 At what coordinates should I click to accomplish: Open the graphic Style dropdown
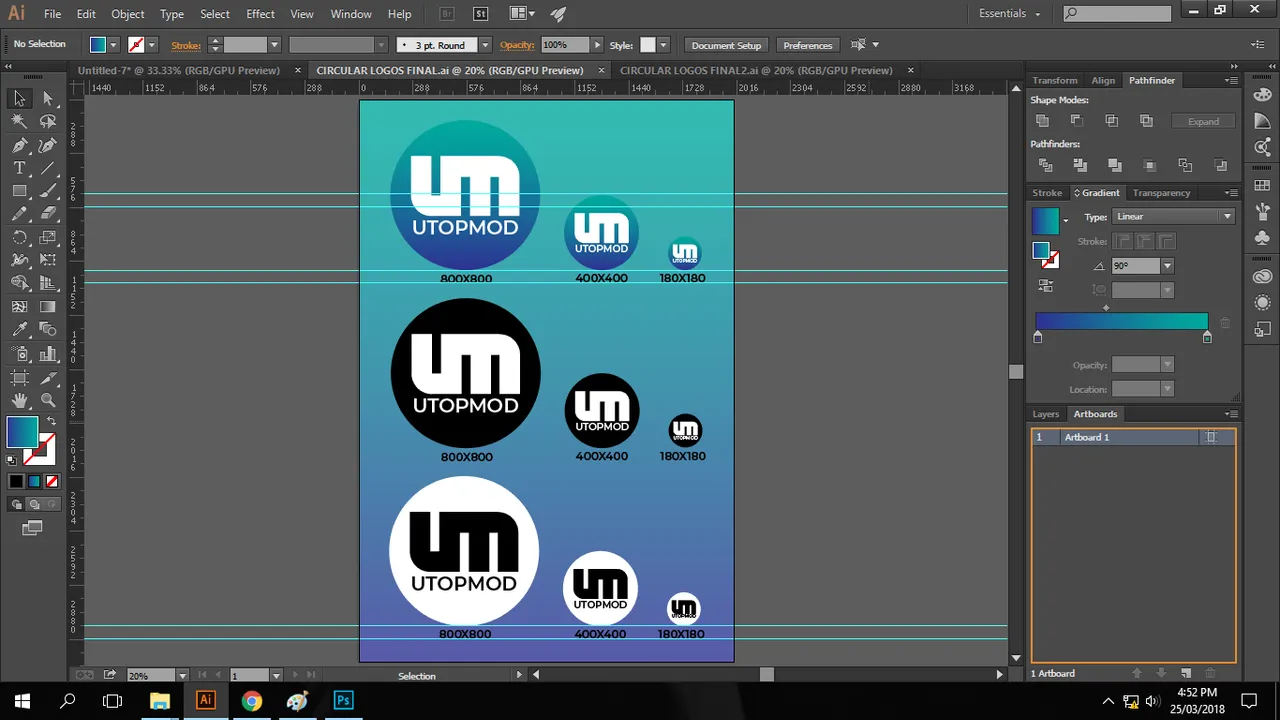[664, 45]
